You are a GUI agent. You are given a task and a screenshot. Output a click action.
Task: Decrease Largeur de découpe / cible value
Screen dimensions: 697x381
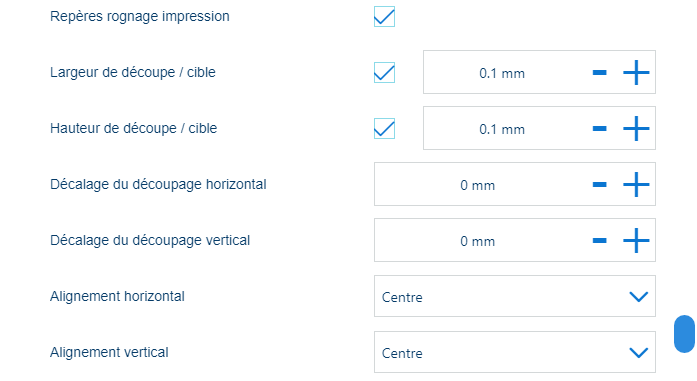(x=600, y=72)
